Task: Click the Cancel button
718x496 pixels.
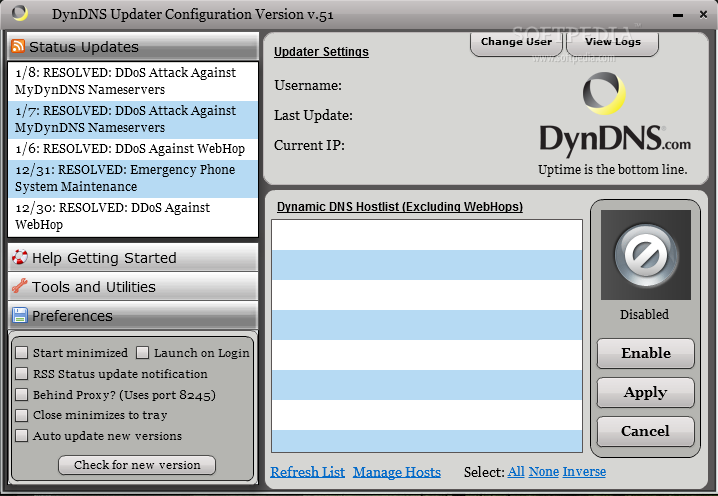Action: (x=646, y=431)
